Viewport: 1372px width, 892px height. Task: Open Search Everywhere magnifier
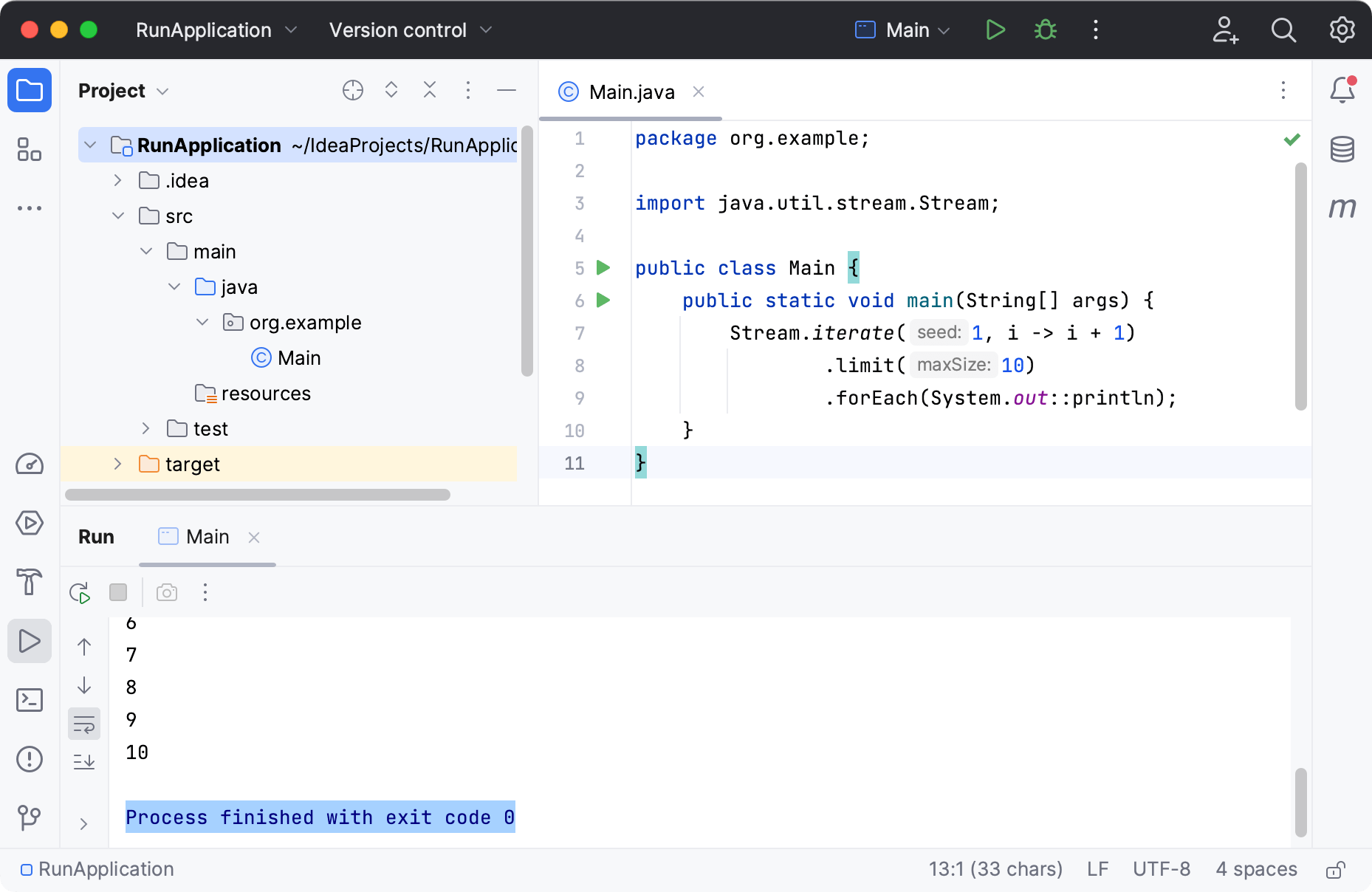point(1283,30)
